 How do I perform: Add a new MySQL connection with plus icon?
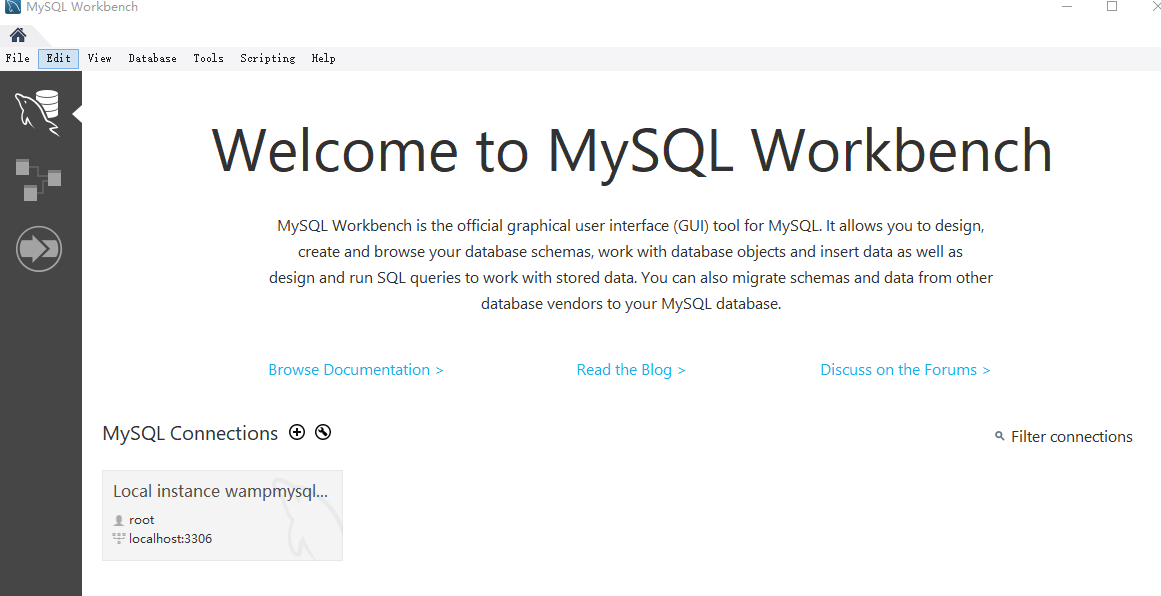297,431
